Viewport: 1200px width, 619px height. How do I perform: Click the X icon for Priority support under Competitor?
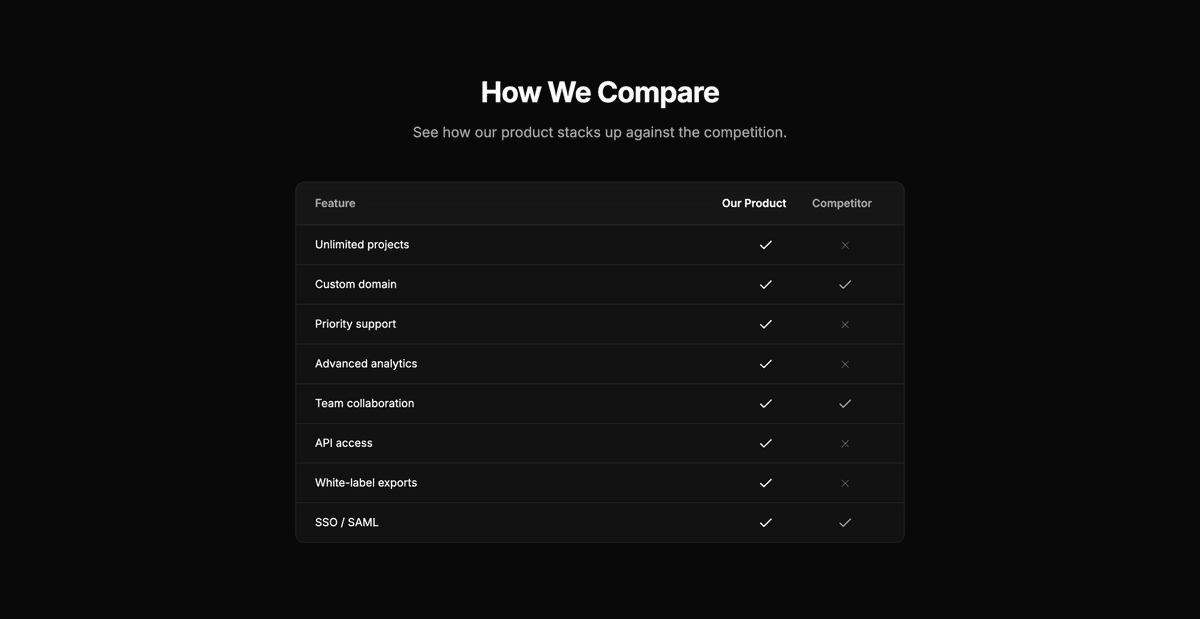pyautogui.click(x=845, y=324)
